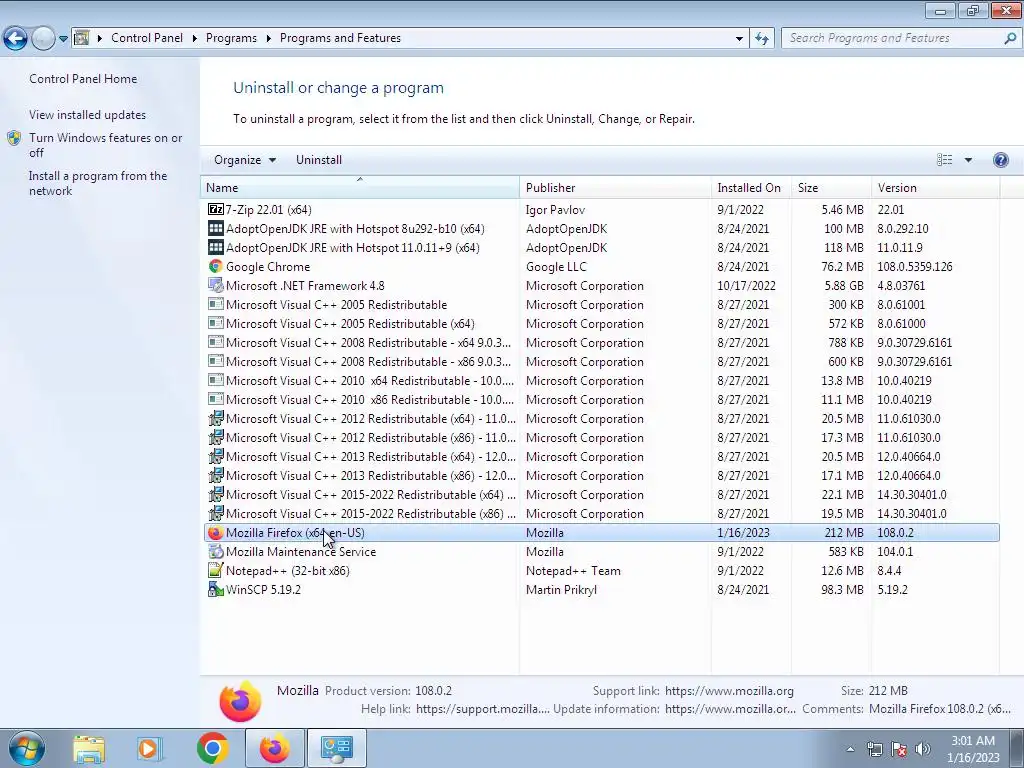Click the search magnifier icon

tap(1010, 39)
